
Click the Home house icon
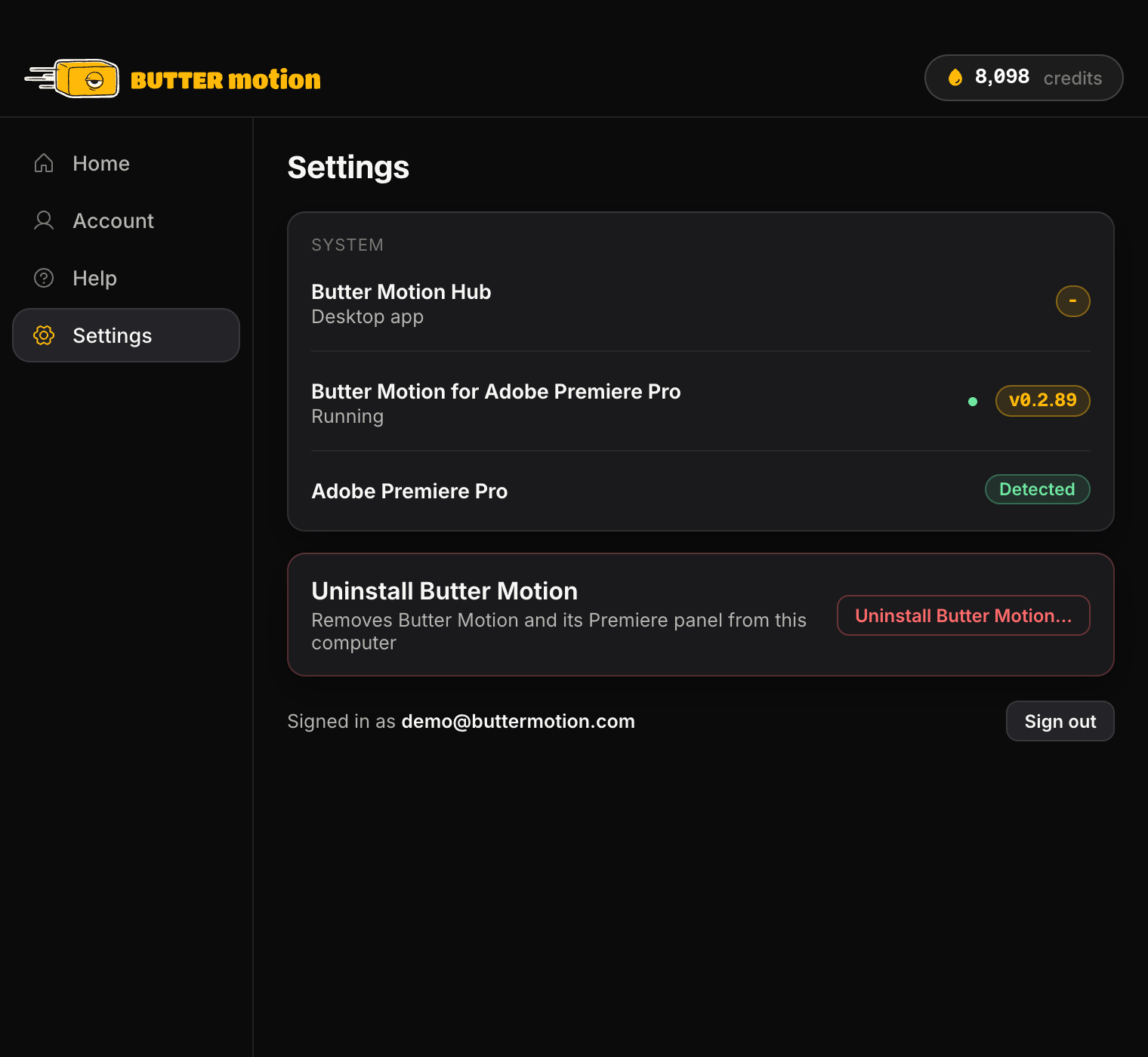pos(44,163)
